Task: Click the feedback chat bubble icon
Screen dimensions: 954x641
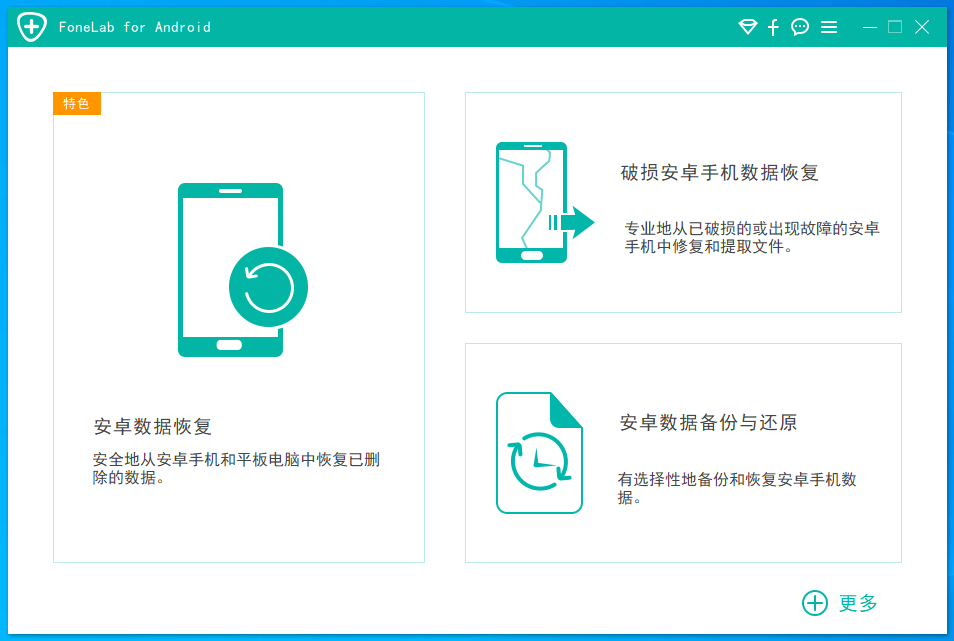Action: click(800, 28)
